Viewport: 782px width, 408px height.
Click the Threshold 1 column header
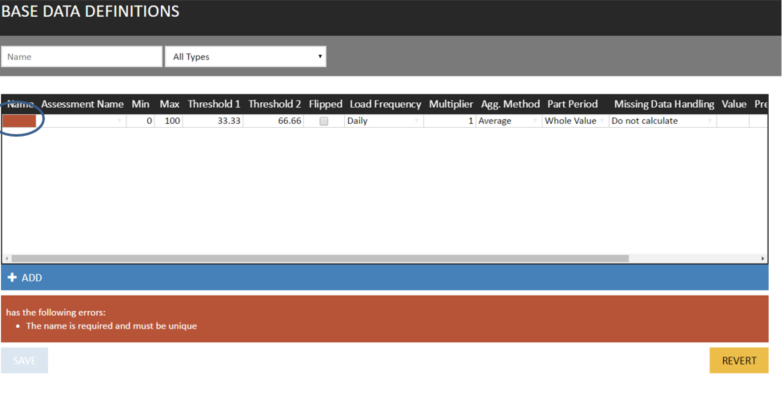pyautogui.click(x=212, y=104)
